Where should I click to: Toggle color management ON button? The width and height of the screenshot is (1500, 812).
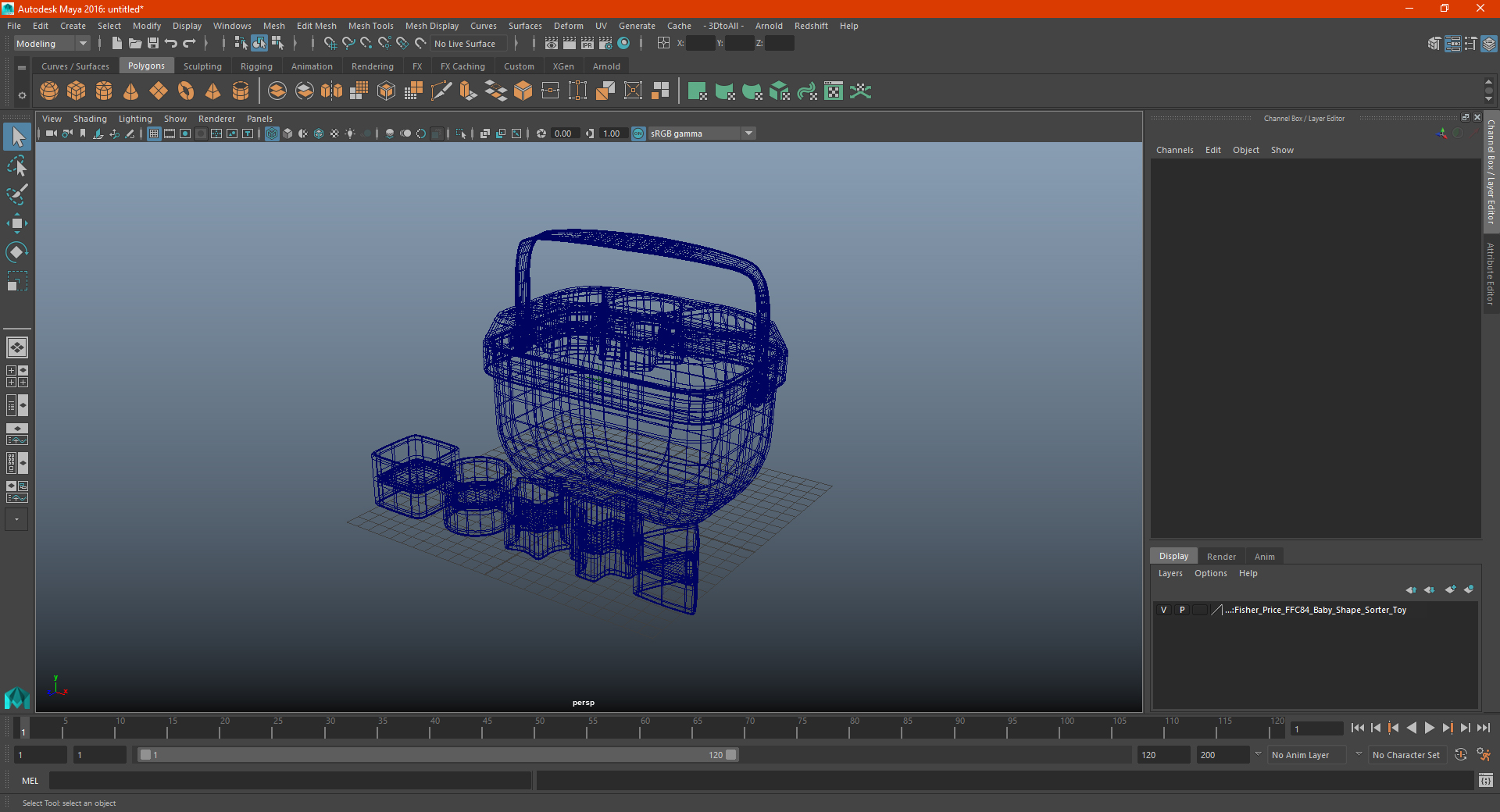point(638,134)
